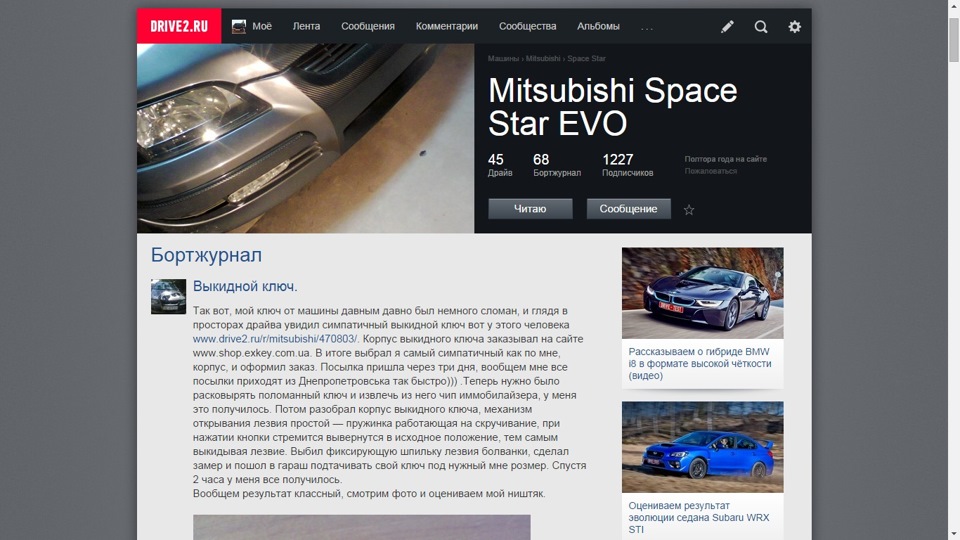
Task: Read the Subaru WRX STI evolution article link
Action: coord(699,517)
